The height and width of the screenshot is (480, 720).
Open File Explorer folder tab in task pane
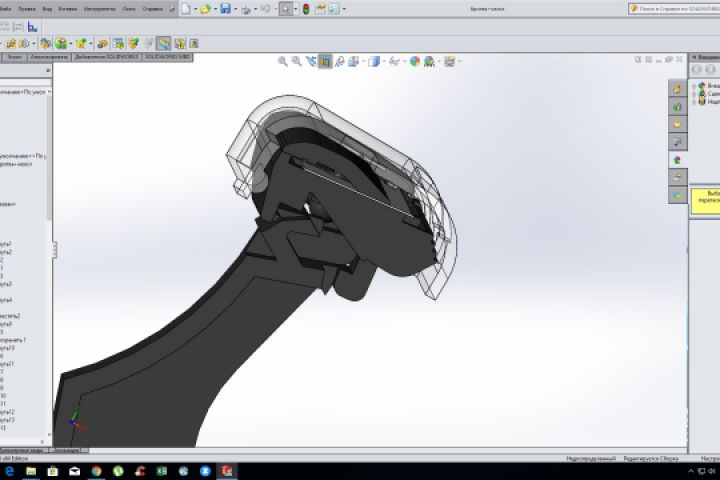[x=677, y=124]
